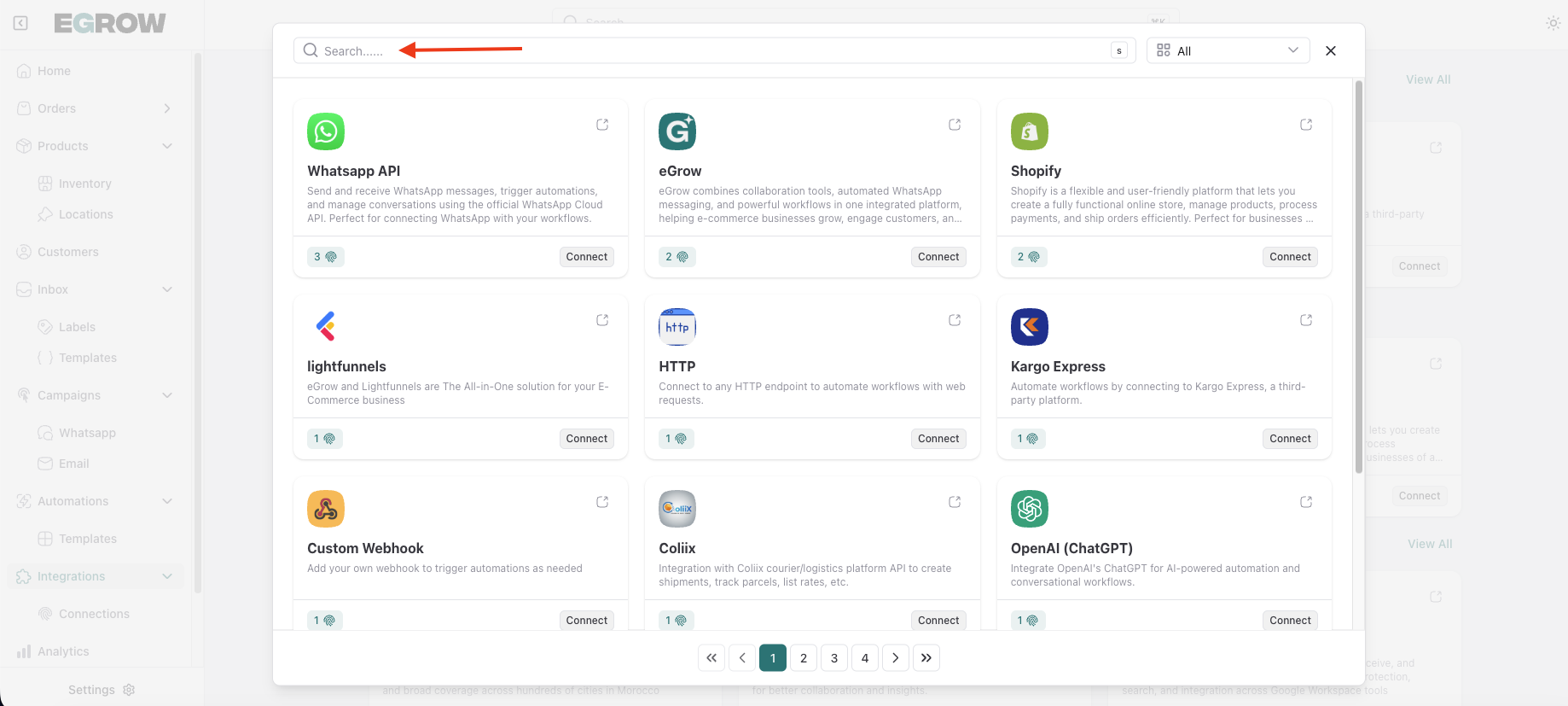Click the Shopify logo icon

coord(1029,131)
